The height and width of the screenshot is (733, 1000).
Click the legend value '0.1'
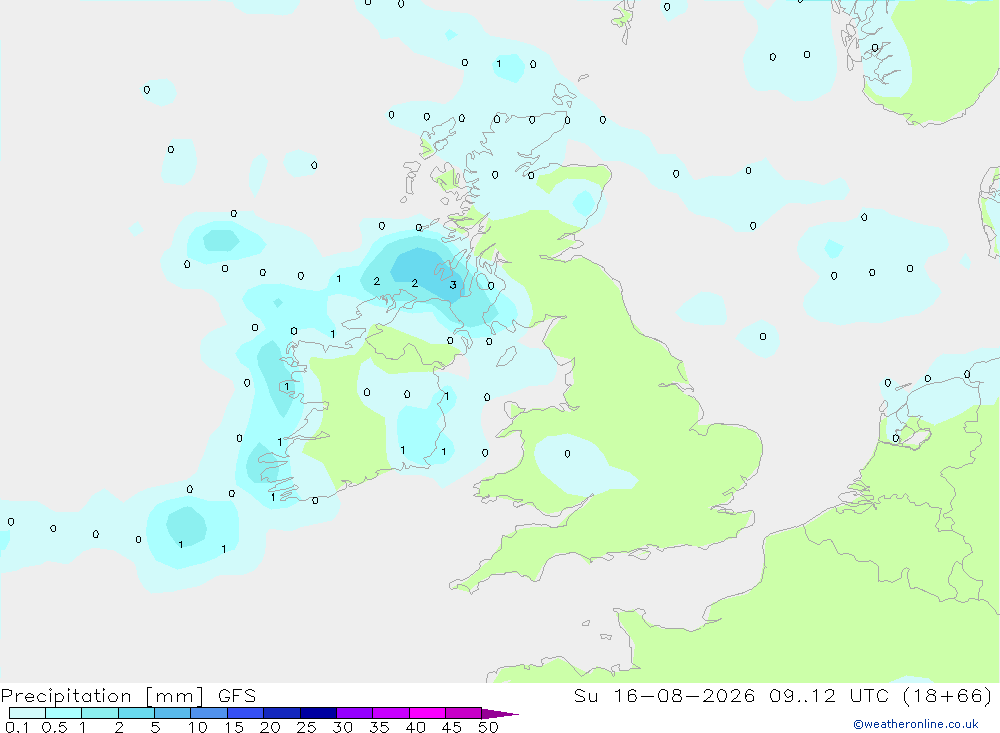(x=17, y=727)
